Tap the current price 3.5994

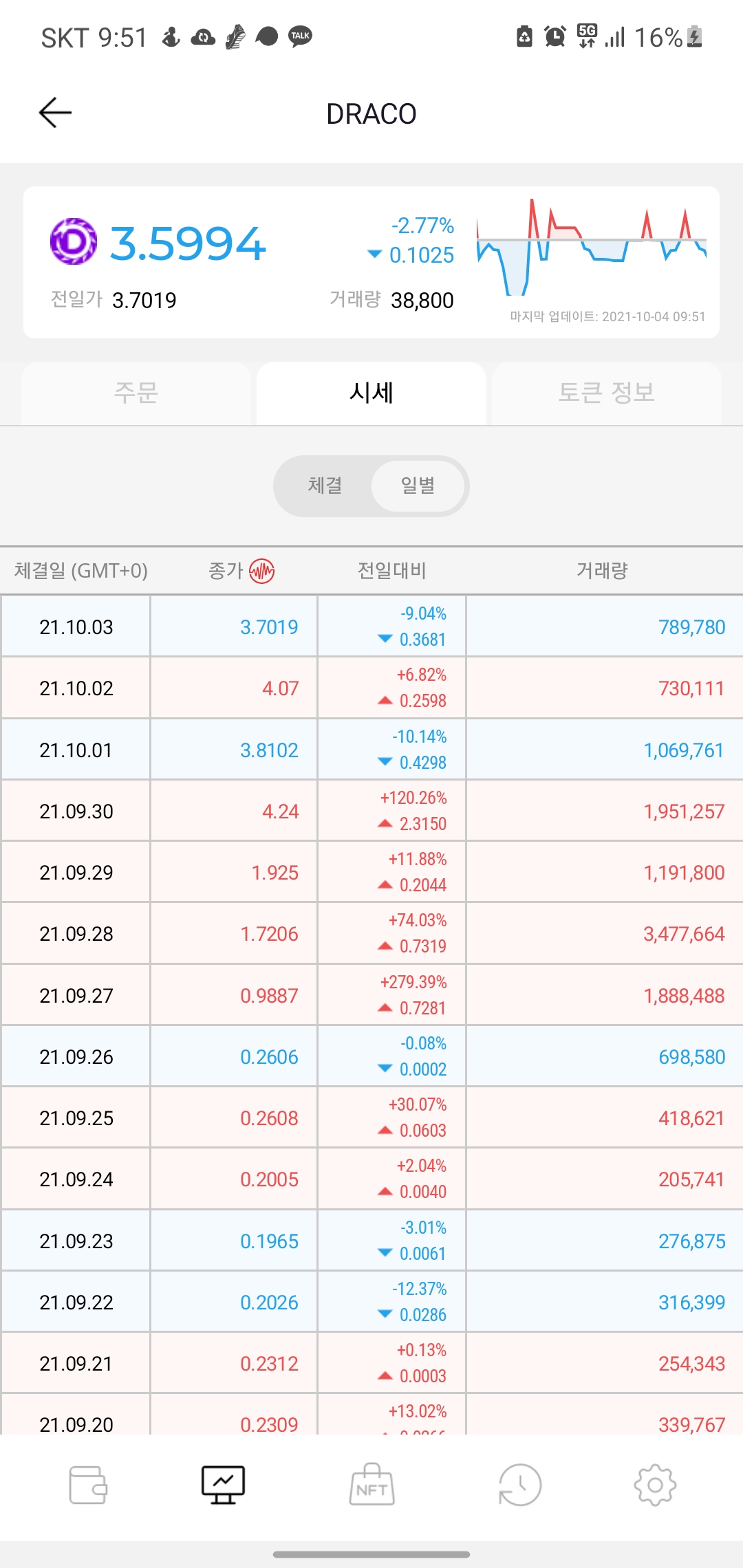pos(188,243)
